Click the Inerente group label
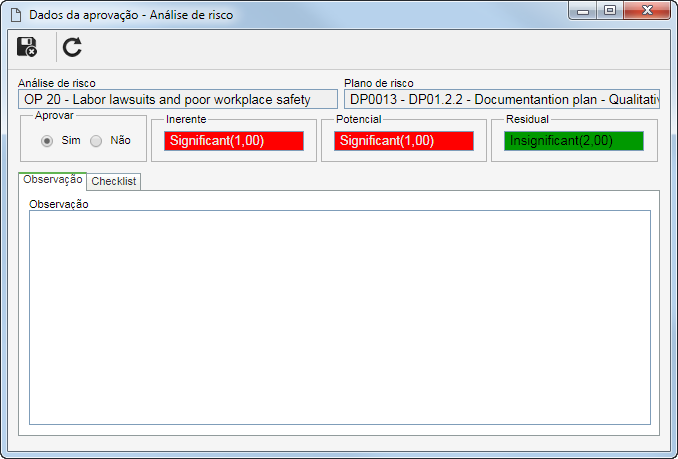Viewport: 678px width, 459px height. tap(186, 119)
